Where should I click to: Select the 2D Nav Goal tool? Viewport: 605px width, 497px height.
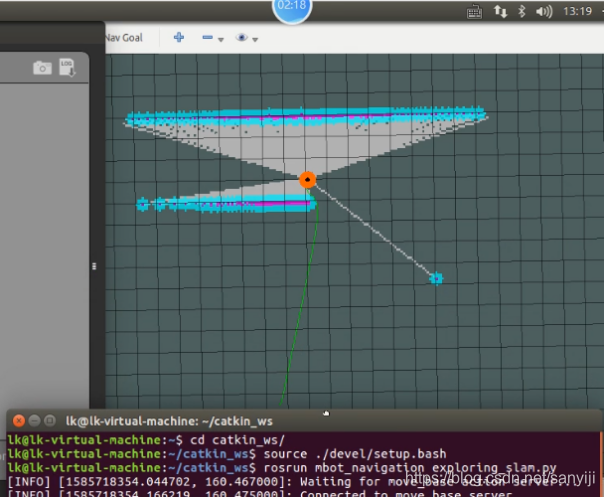click(x=124, y=38)
